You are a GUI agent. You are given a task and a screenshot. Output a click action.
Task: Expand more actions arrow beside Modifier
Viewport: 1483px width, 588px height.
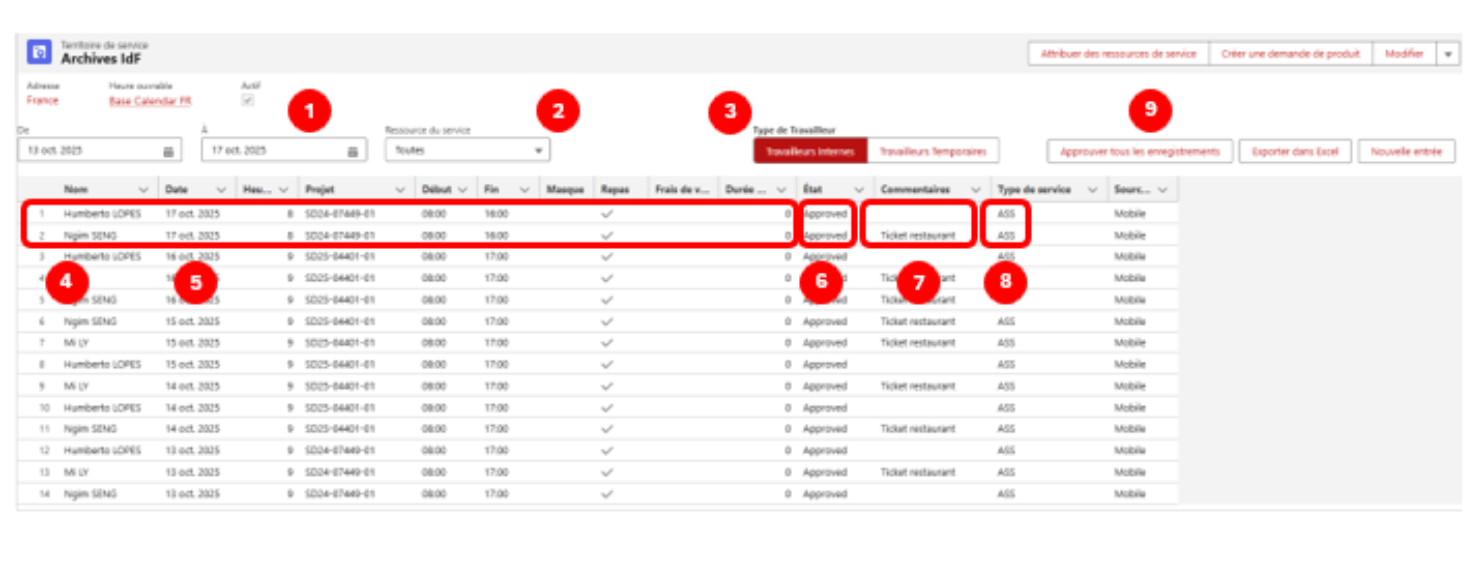[x=1448, y=54]
